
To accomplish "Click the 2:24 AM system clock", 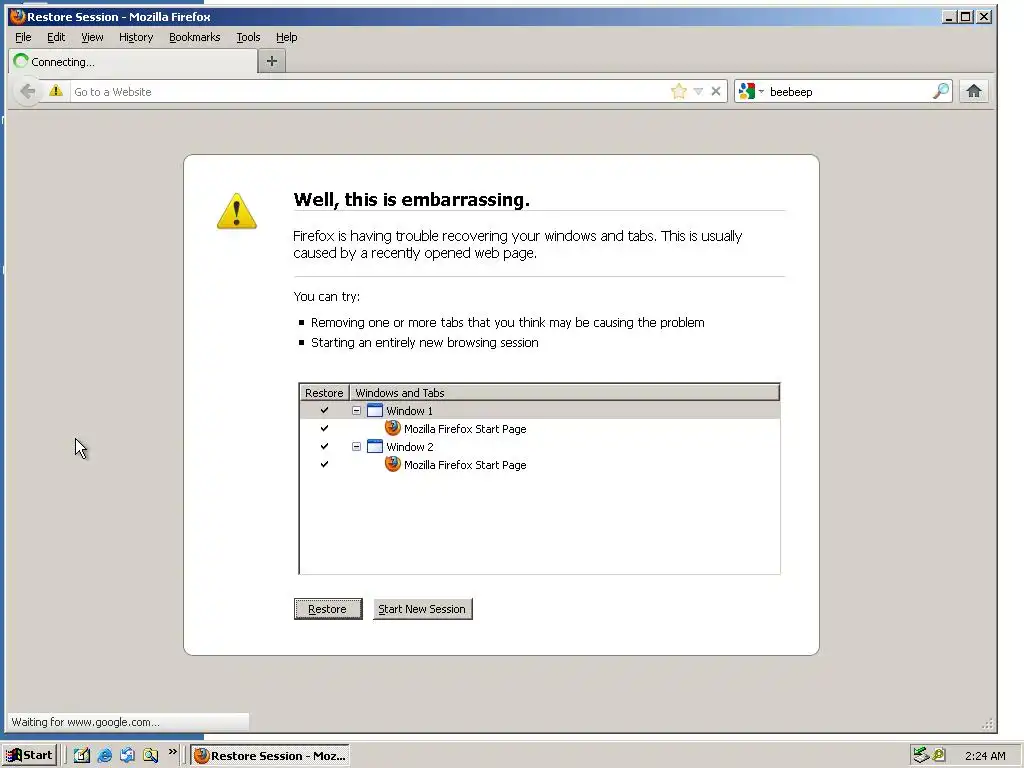I will 985,756.
